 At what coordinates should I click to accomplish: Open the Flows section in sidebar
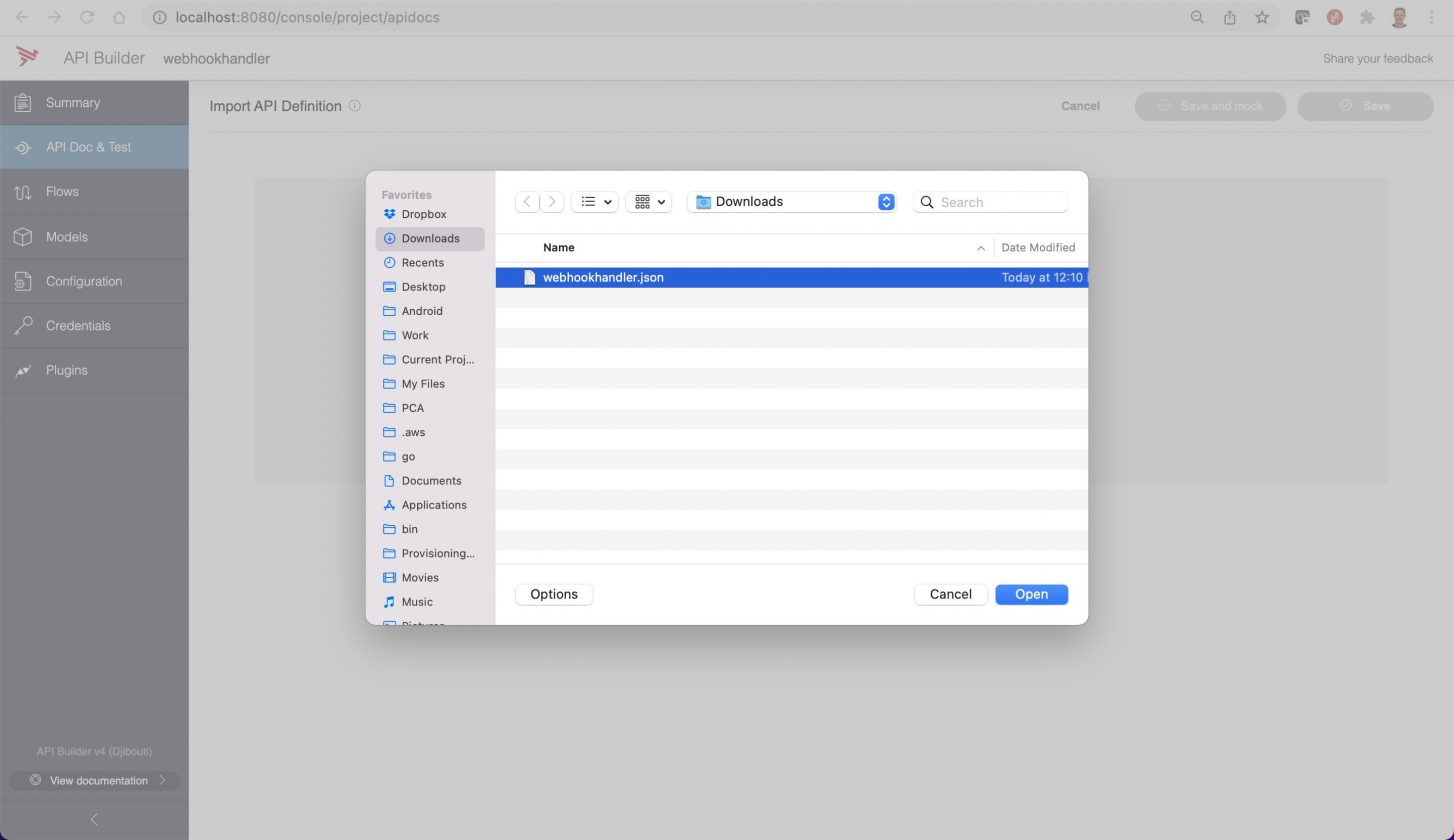pos(62,192)
